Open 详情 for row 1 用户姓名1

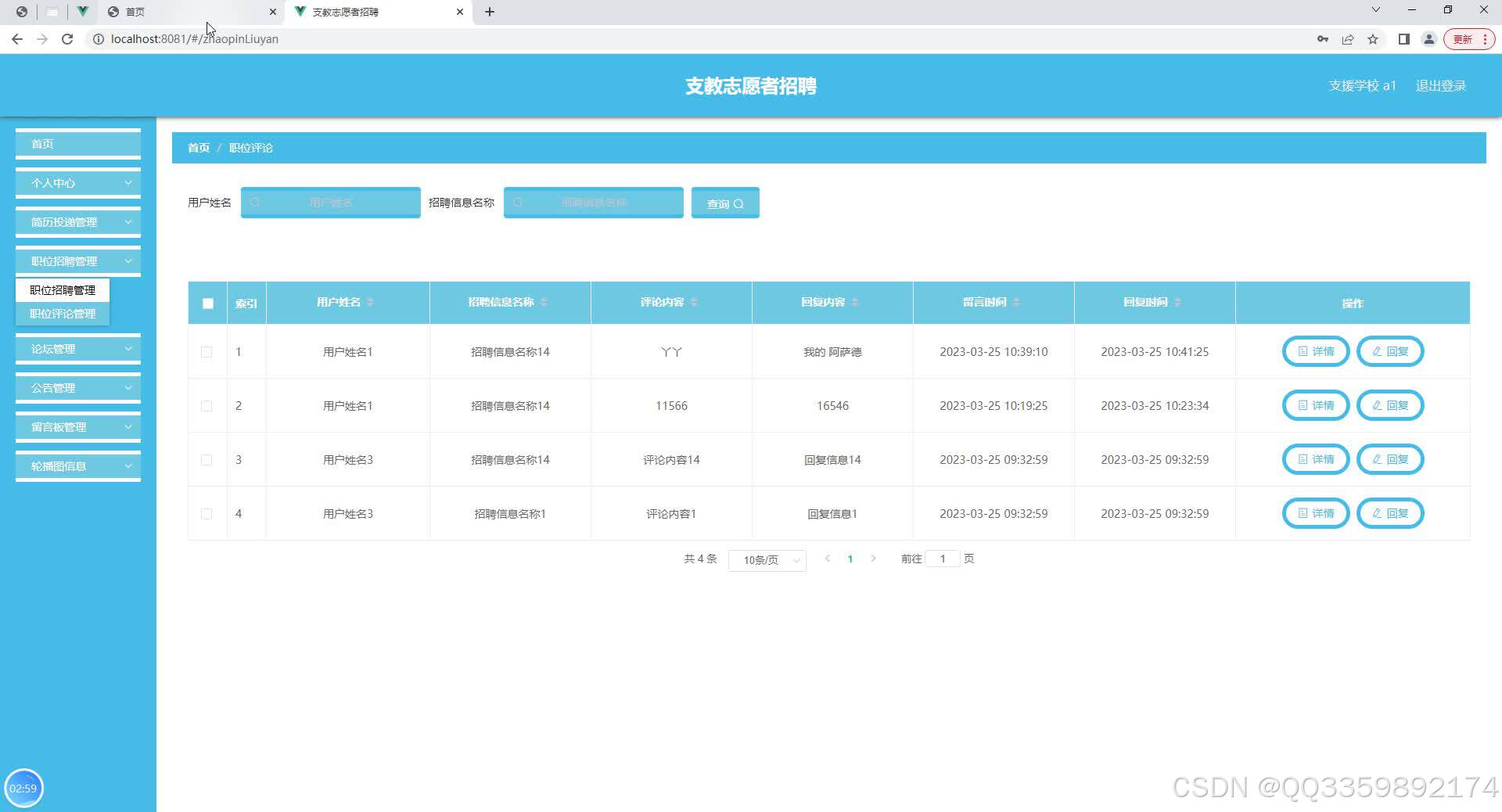pyautogui.click(x=1316, y=351)
